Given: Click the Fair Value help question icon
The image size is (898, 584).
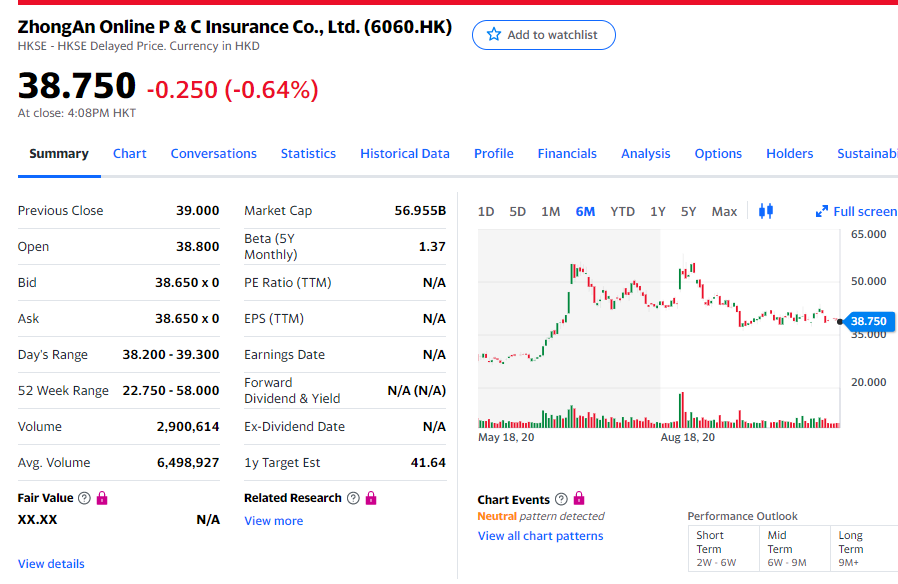Looking at the screenshot, I should (84, 498).
